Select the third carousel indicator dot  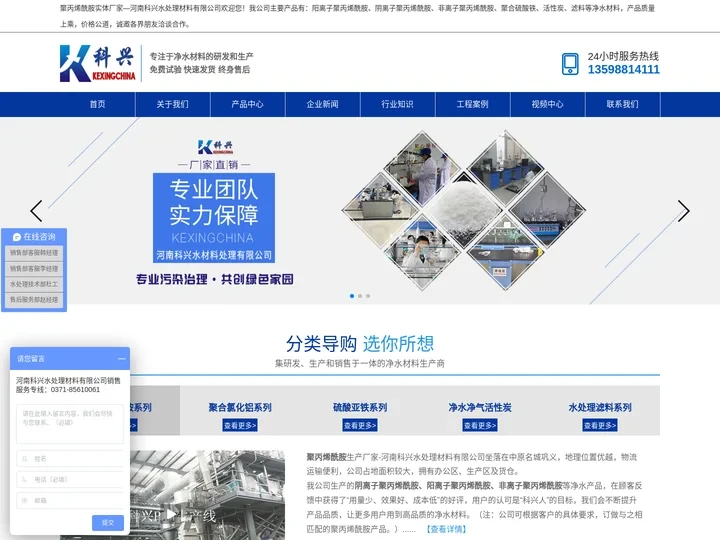[368, 296]
